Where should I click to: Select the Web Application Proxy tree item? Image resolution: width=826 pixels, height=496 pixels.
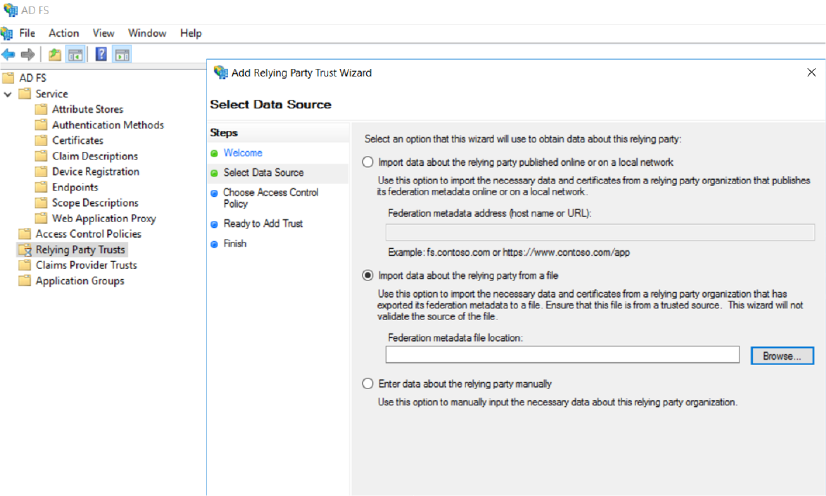pos(104,218)
